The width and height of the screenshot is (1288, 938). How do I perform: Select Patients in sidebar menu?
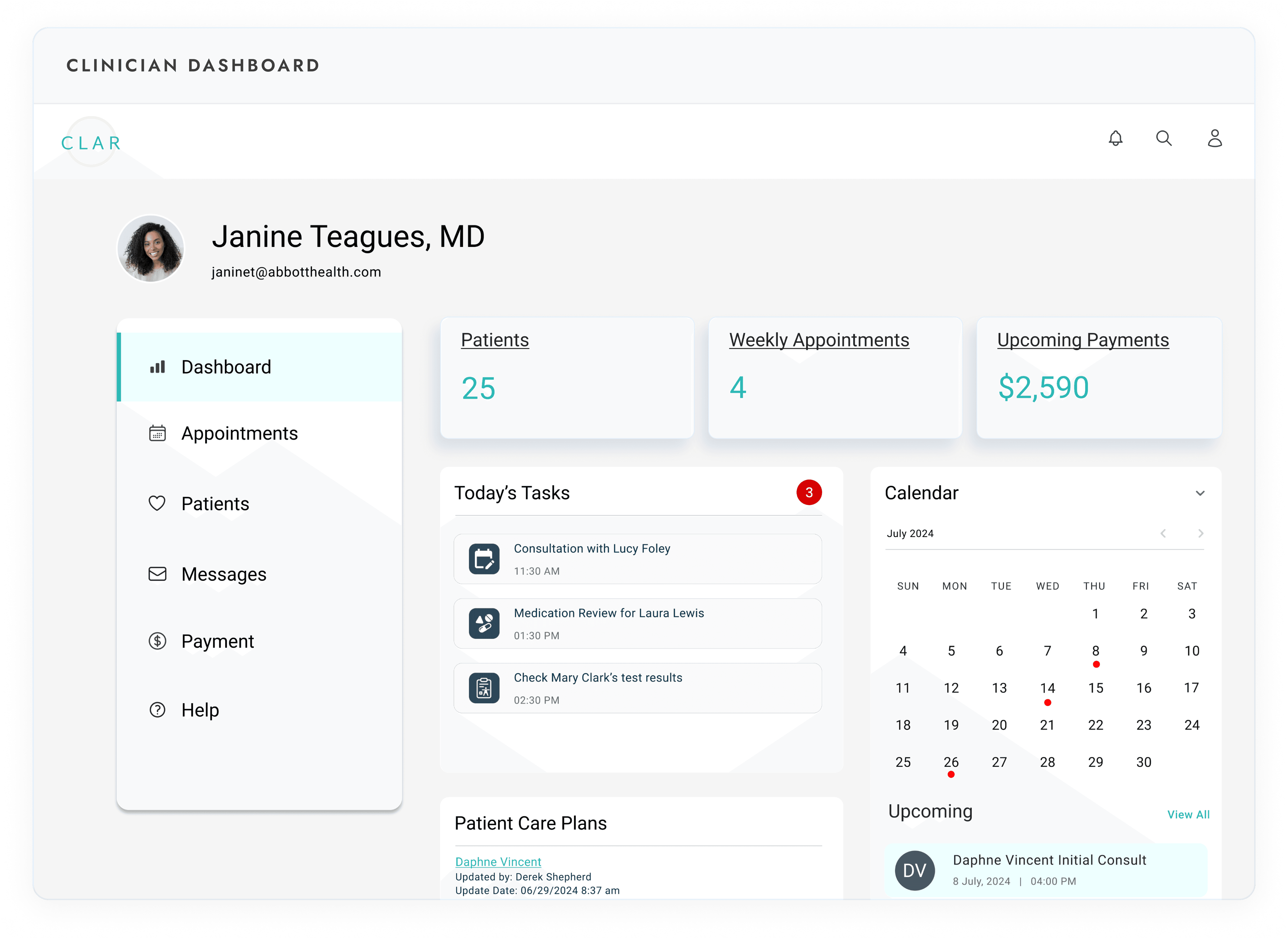pos(215,504)
